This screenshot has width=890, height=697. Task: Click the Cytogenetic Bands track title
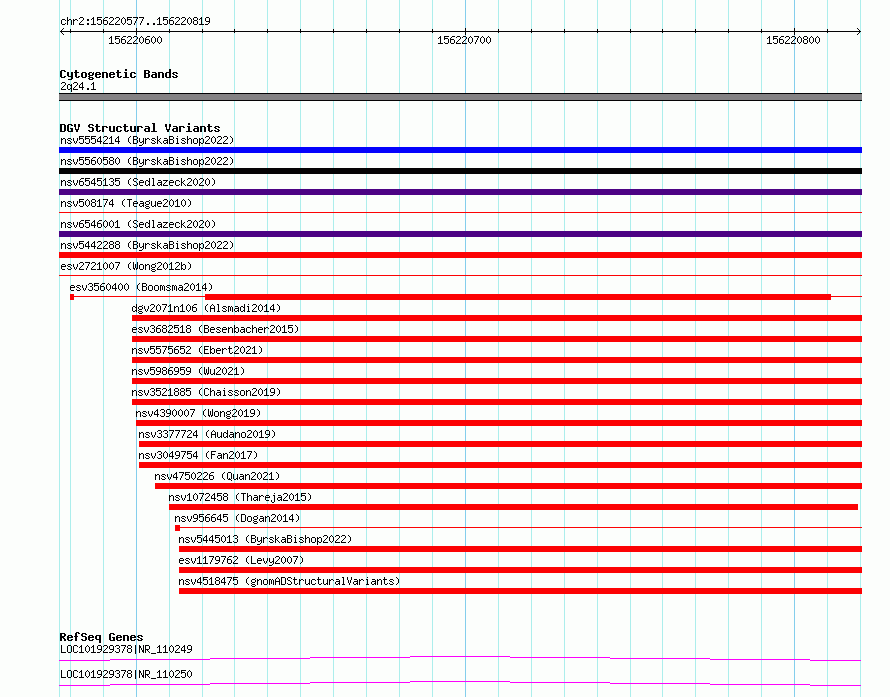[x=119, y=74]
